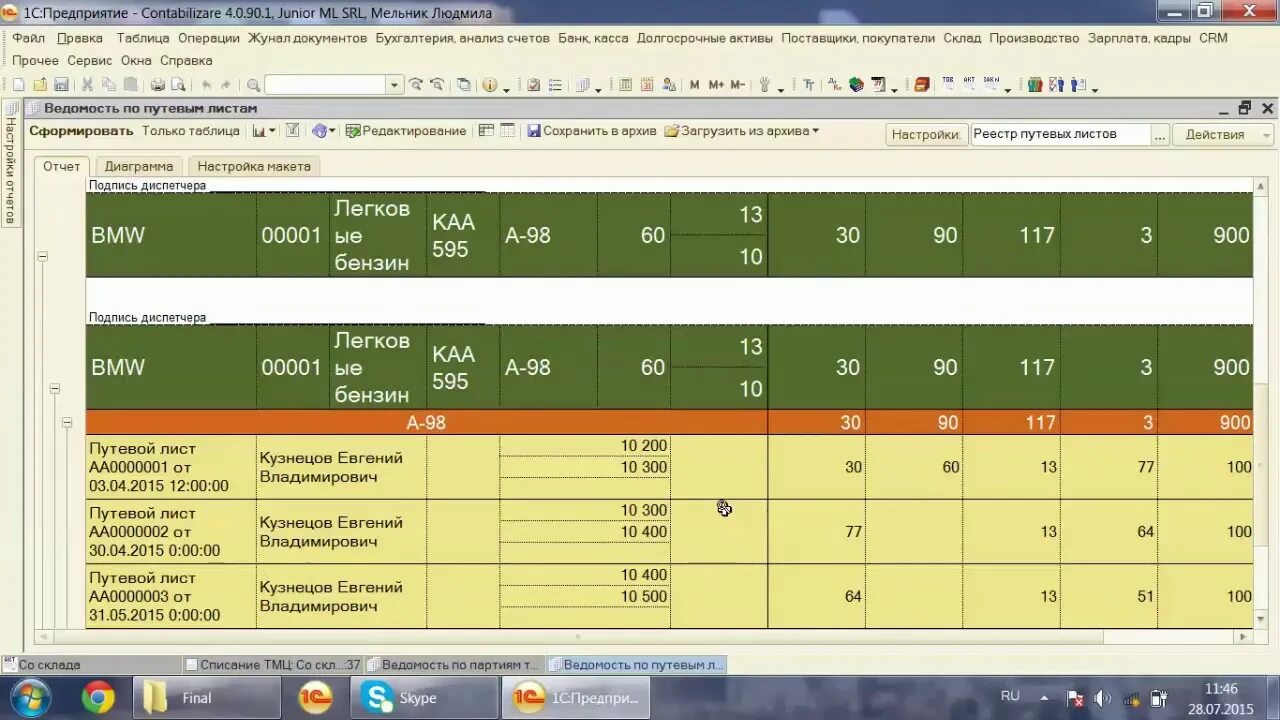
Task: Click the red wallet icon in the toolbar
Action: pos(922,85)
